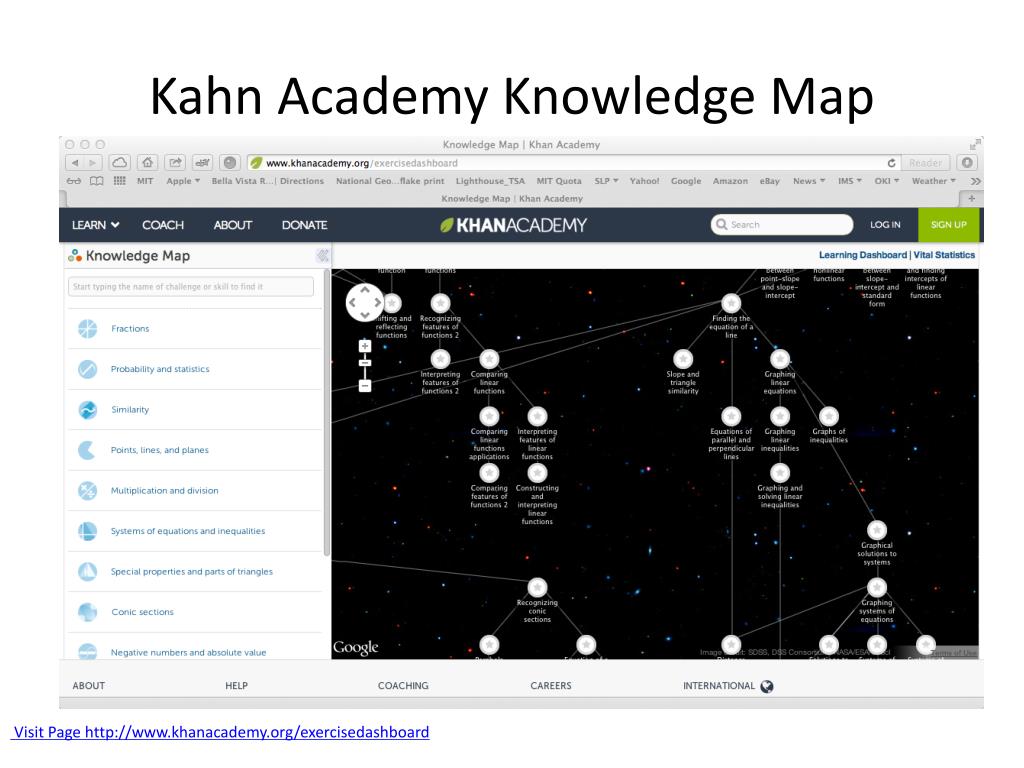Image resolution: width=1024 pixels, height=768 pixels.
Task: Click the COACHING footer link
Action: [x=403, y=686]
